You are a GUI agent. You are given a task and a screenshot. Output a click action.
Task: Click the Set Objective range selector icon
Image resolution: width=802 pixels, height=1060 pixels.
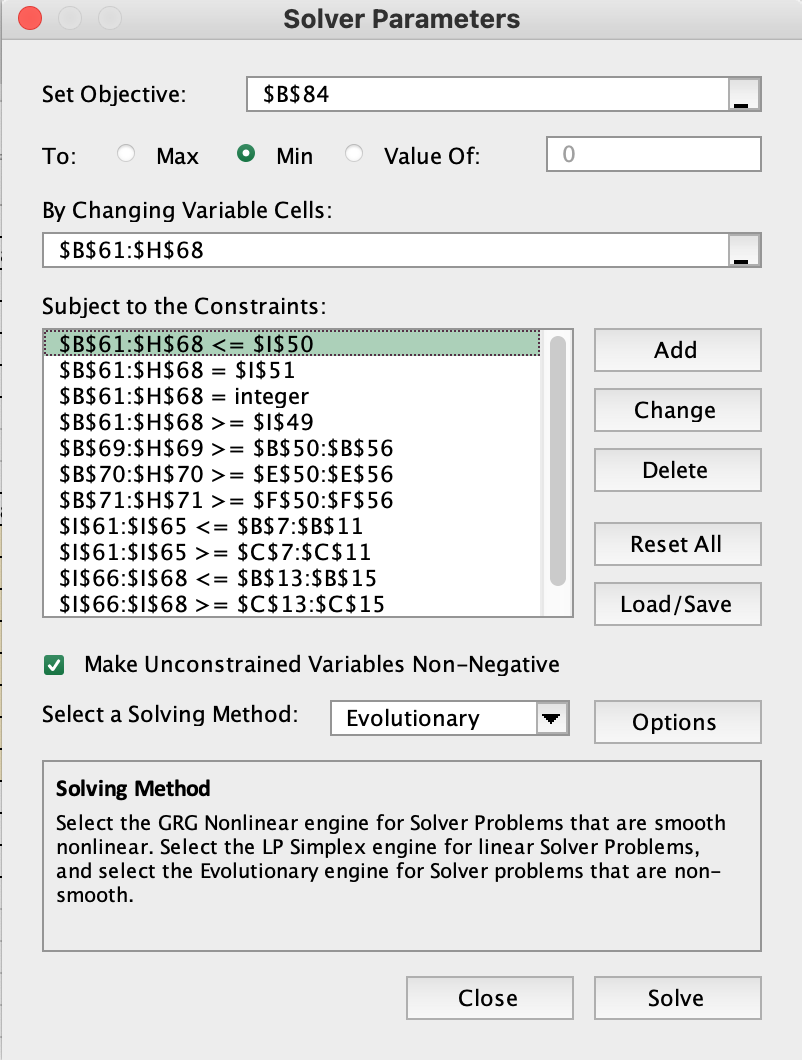click(744, 94)
